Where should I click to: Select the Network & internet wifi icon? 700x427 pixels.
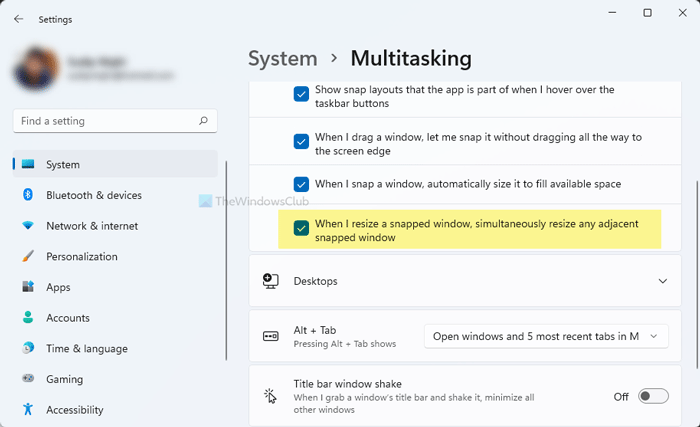28,226
